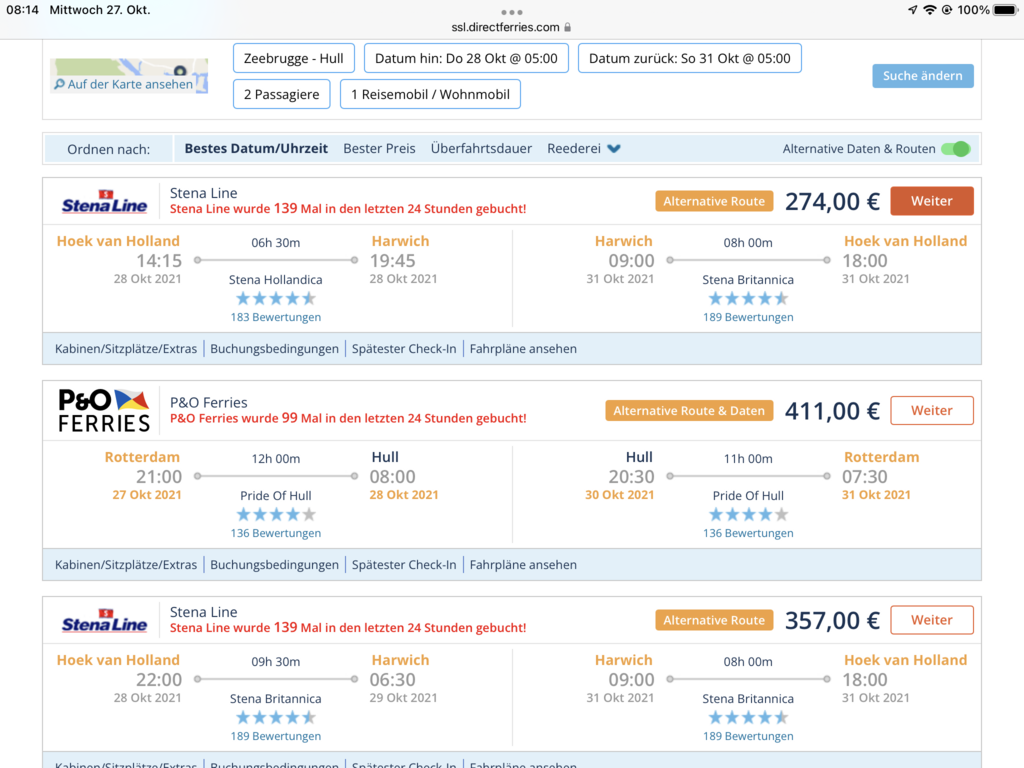
Task: Tap the Alternative Route & Daten badge
Action: point(689,411)
